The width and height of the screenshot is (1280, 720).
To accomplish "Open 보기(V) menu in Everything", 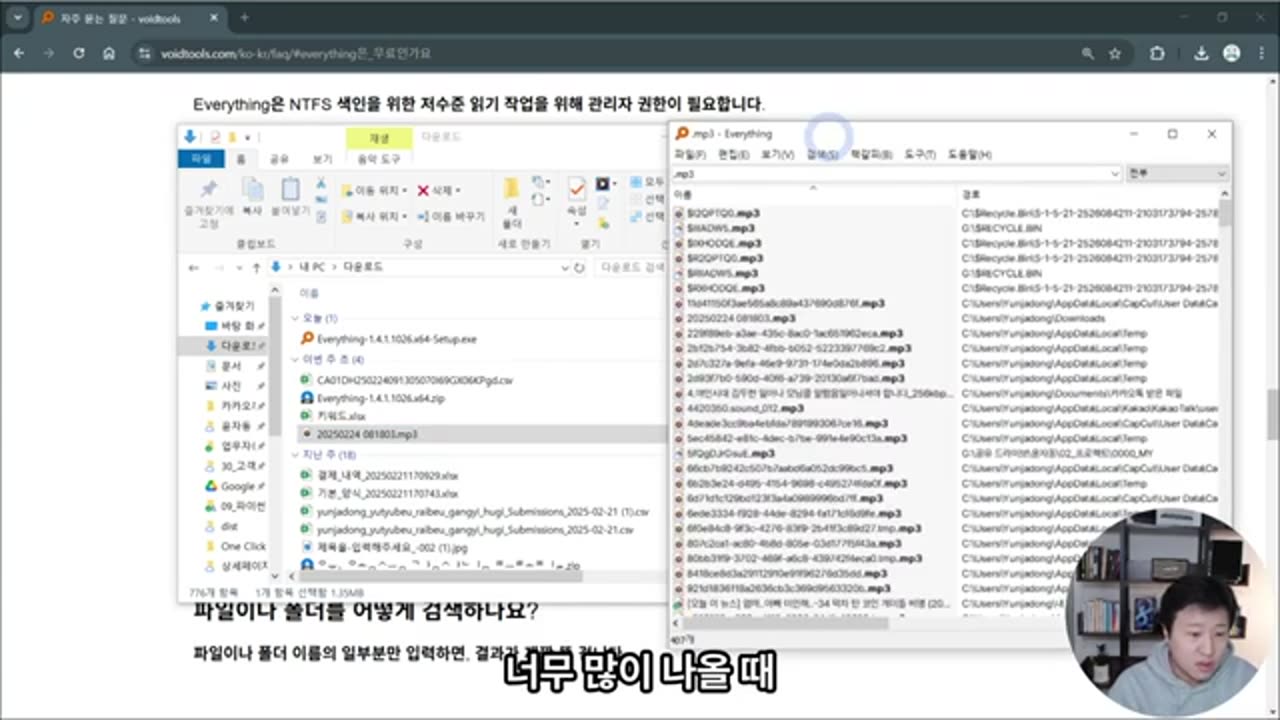I will point(777,155).
